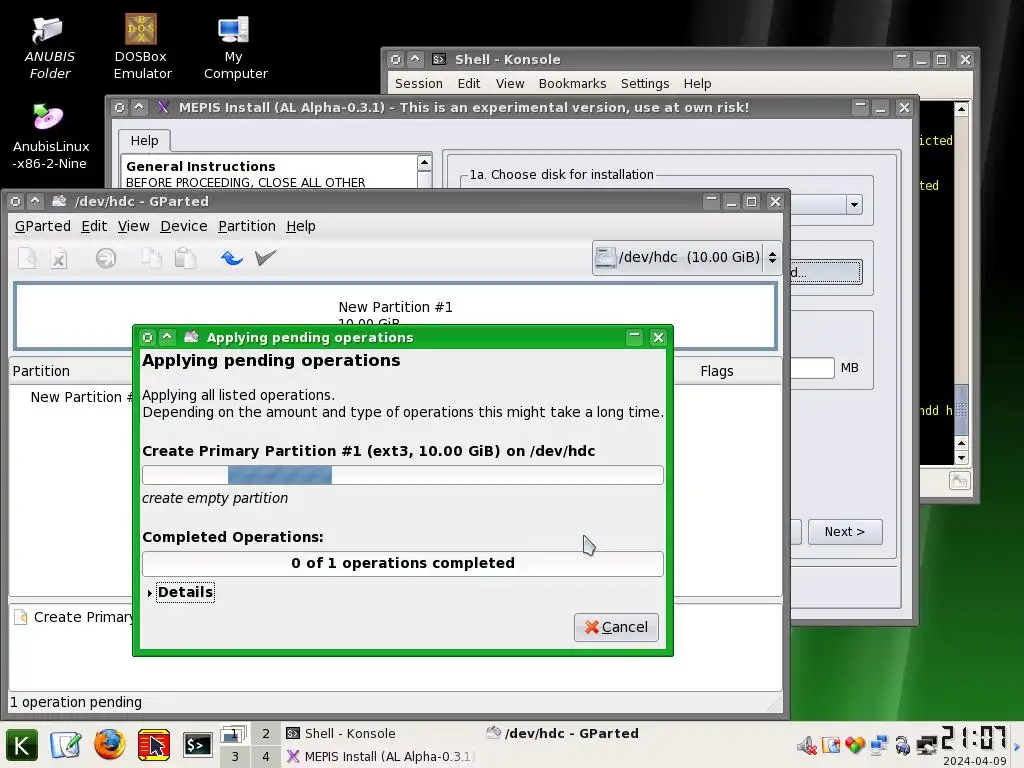Open the DOSBox Emulator desktop icon
This screenshot has width=1024, height=768.
tap(142, 48)
